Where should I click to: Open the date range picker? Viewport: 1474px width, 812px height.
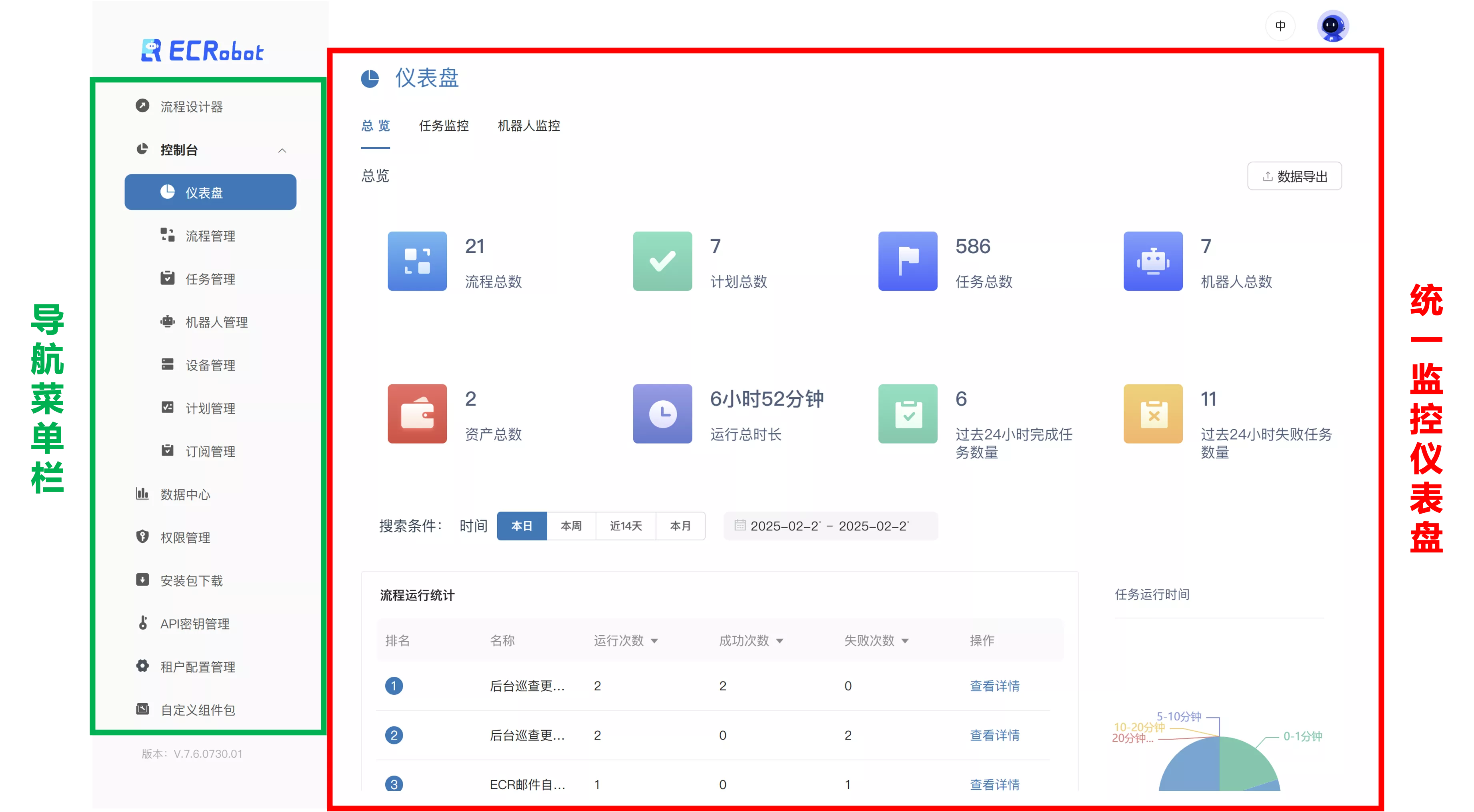[830, 526]
